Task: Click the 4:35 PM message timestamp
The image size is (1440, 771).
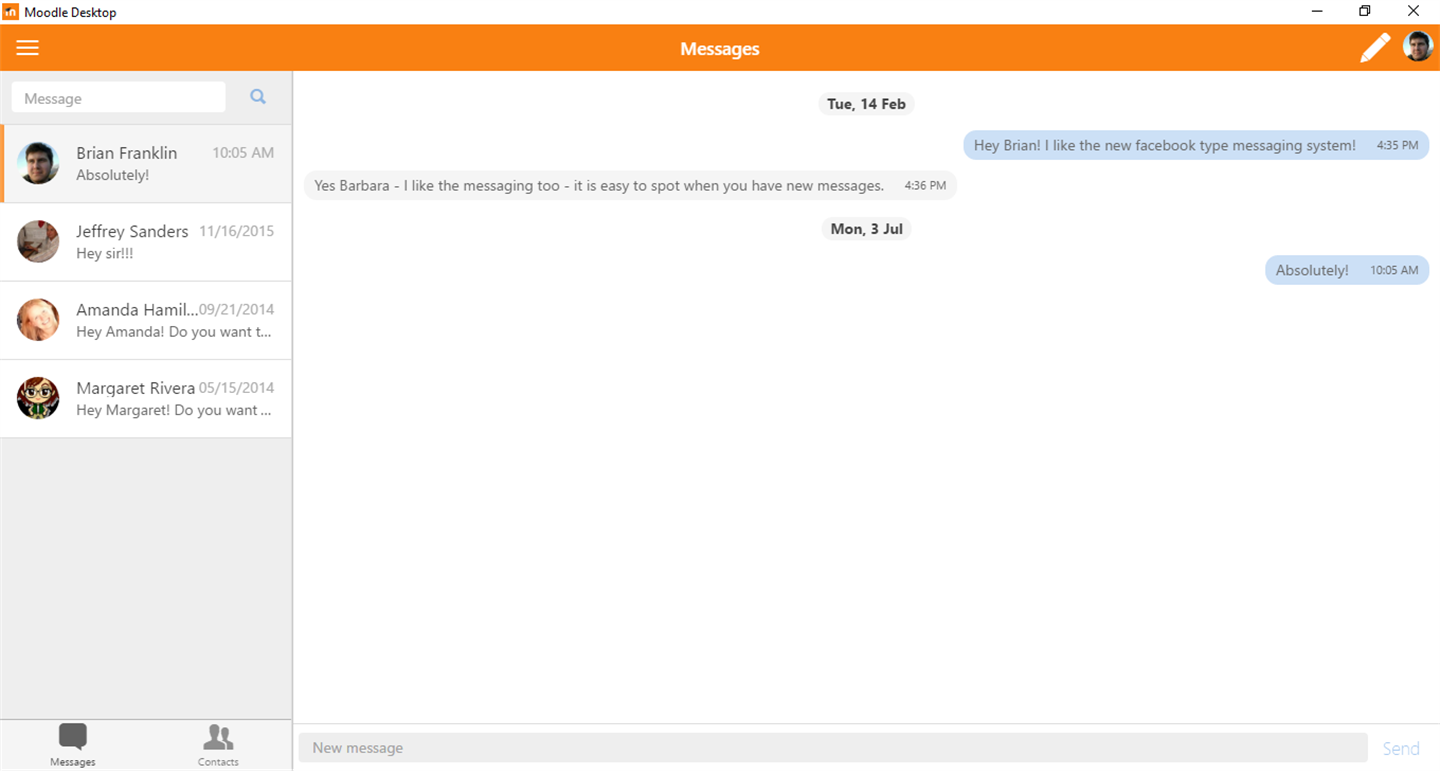Action: [1397, 146]
